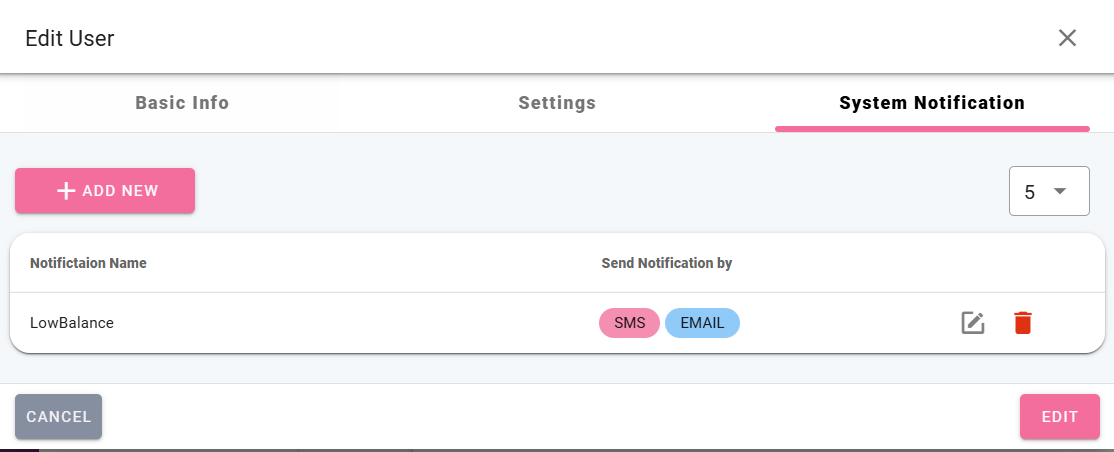Click the pink underline below System Notification
The height and width of the screenshot is (452, 1114).
931,129
